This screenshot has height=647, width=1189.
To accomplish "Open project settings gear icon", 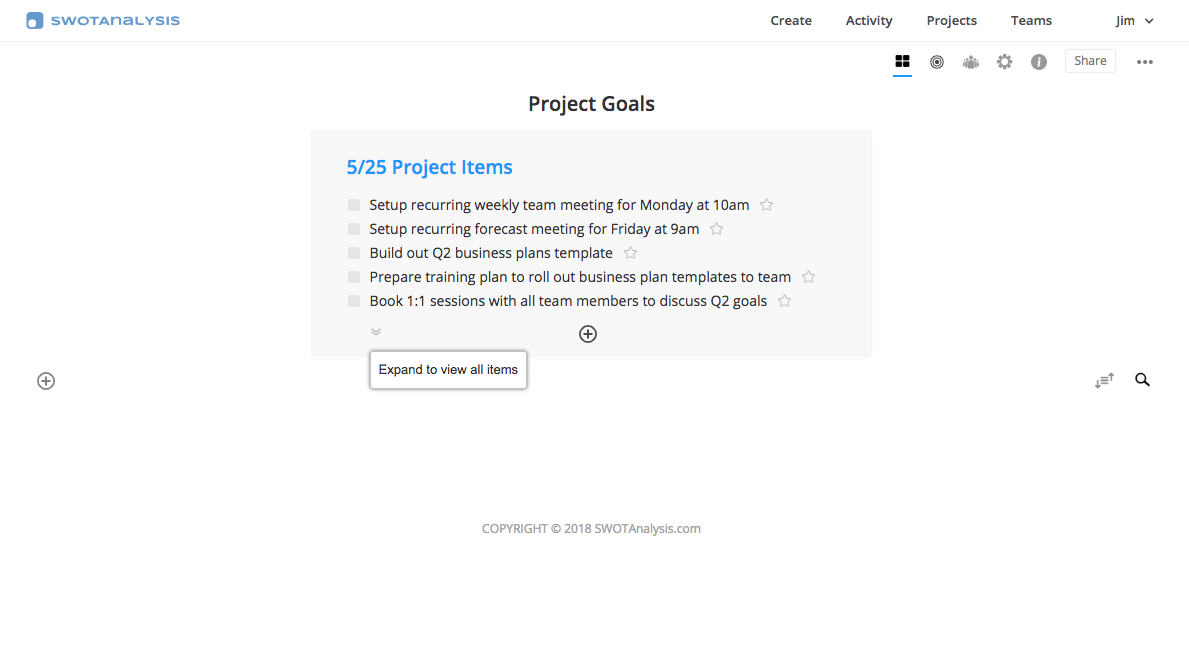I will coord(1004,62).
